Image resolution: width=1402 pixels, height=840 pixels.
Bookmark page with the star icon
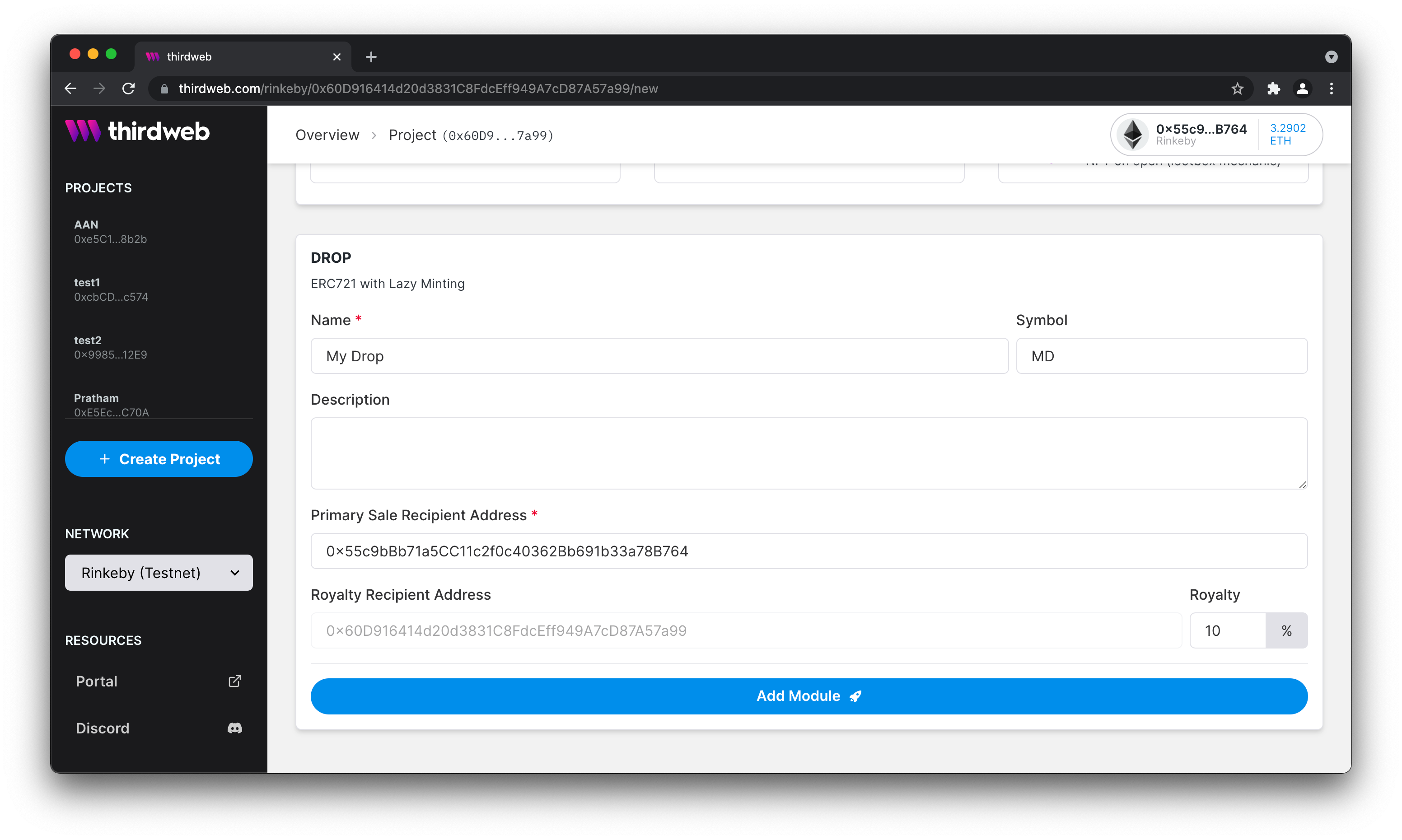tap(1237, 89)
